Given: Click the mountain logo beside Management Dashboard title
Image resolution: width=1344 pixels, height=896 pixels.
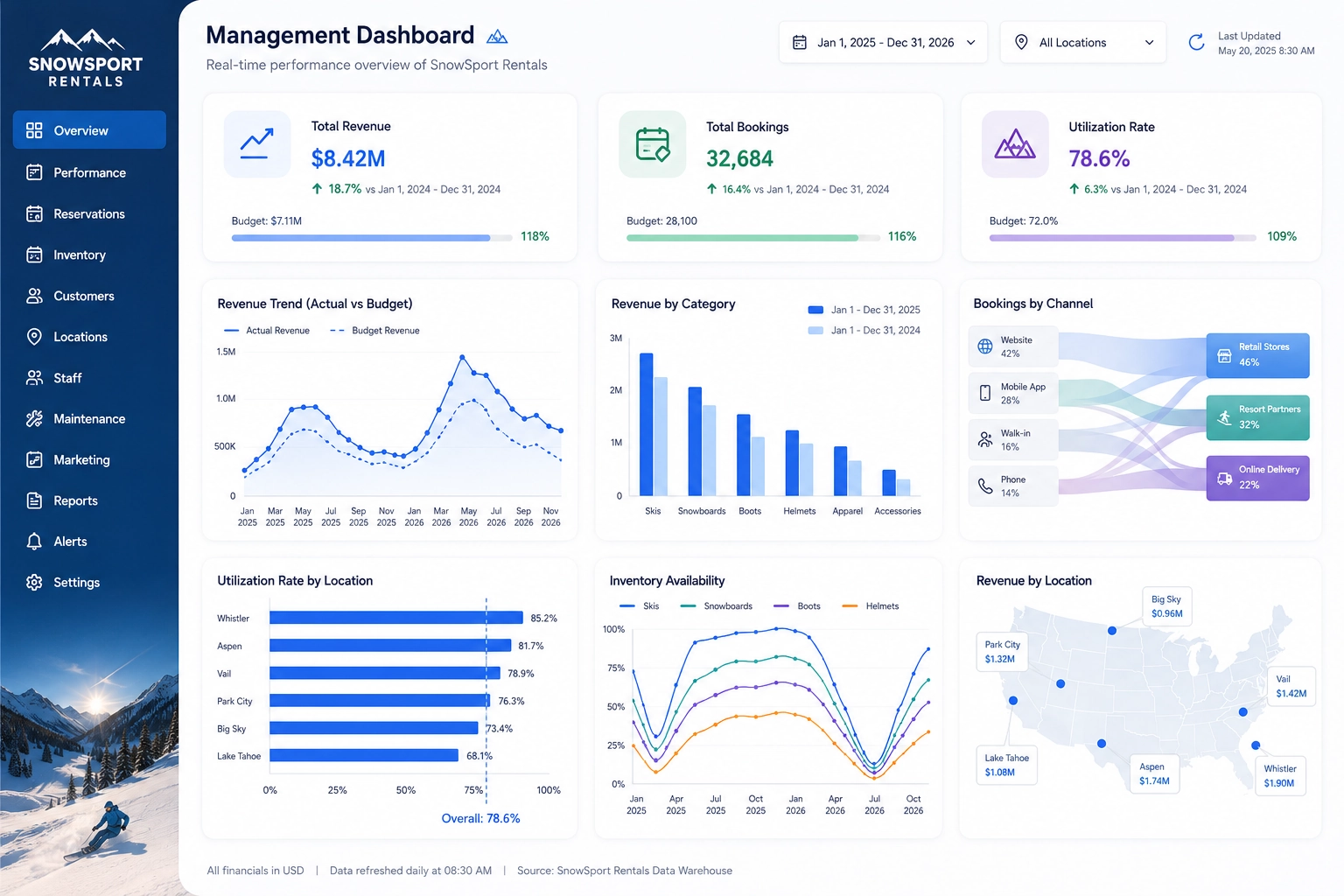Looking at the screenshot, I should (497, 36).
